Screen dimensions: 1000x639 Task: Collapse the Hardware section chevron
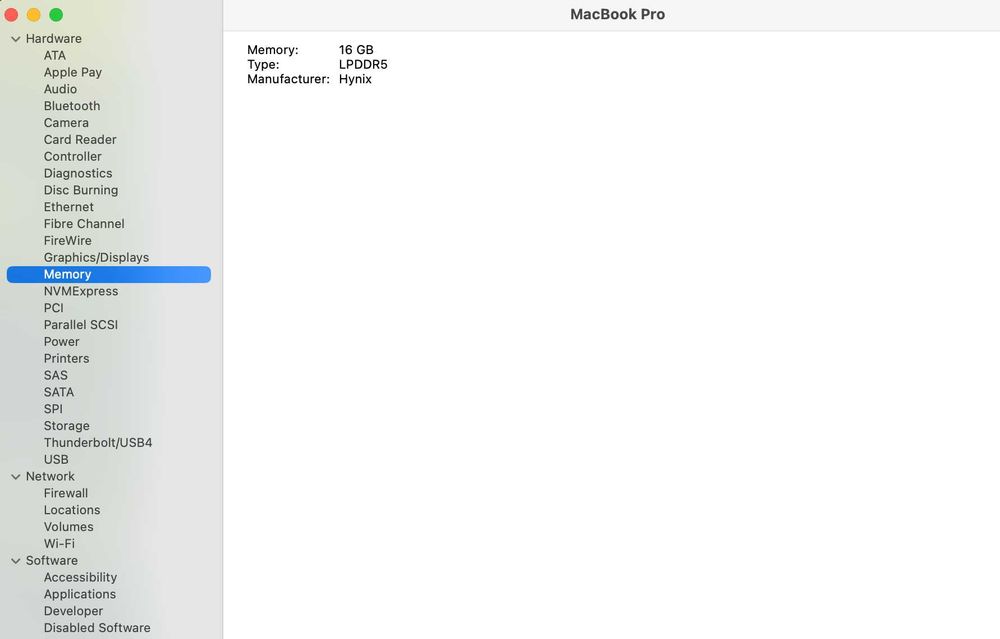click(16, 39)
